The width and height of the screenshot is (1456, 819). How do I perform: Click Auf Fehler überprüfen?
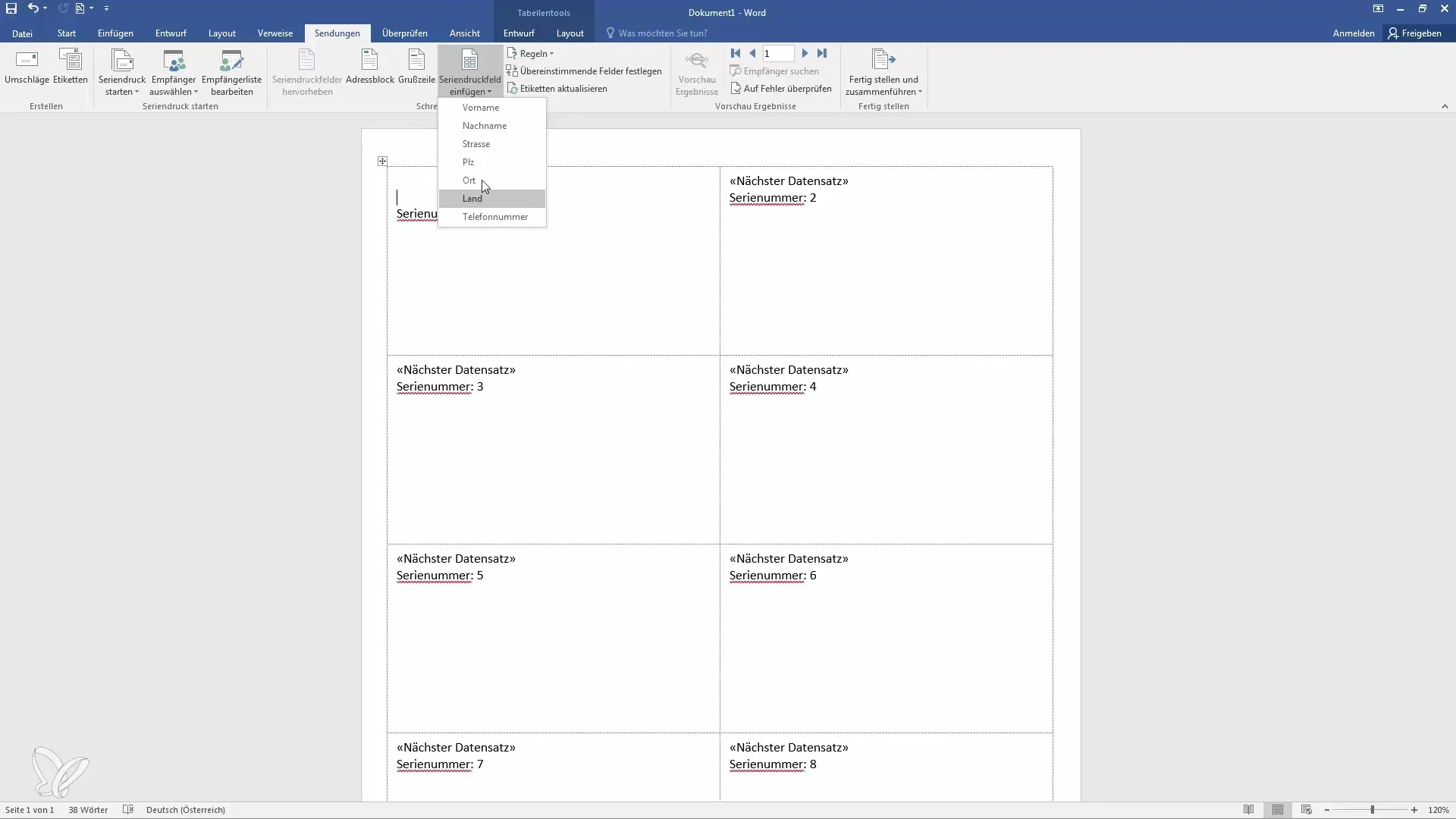[781, 89]
